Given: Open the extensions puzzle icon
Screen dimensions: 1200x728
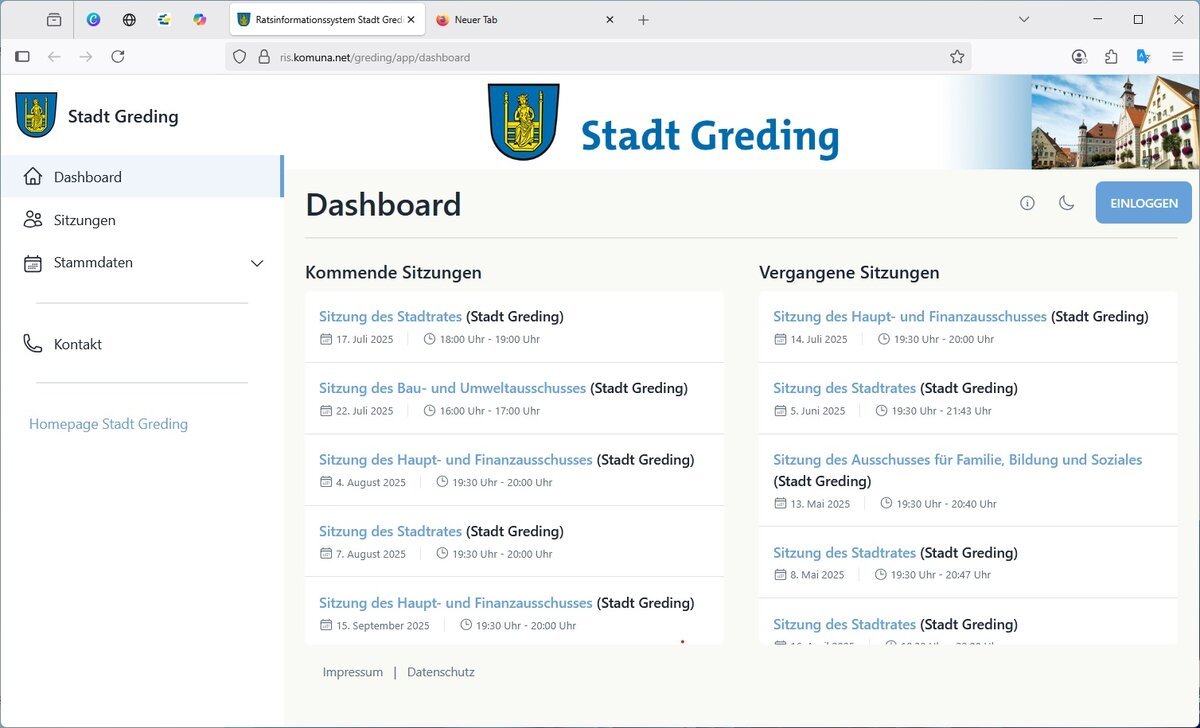Looking at the screenshot, I should 1111,57.
